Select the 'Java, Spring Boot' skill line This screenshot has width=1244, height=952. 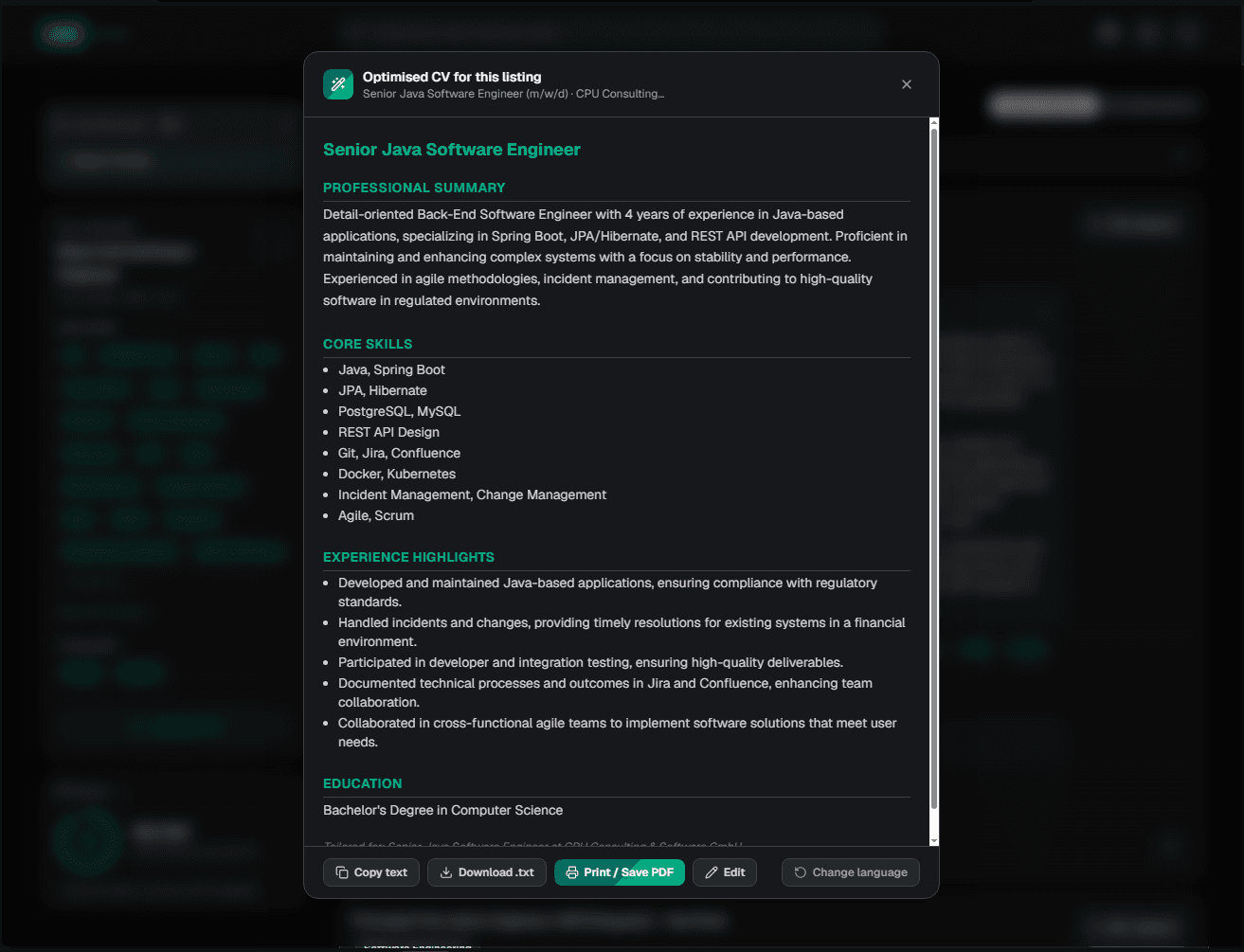391,369
